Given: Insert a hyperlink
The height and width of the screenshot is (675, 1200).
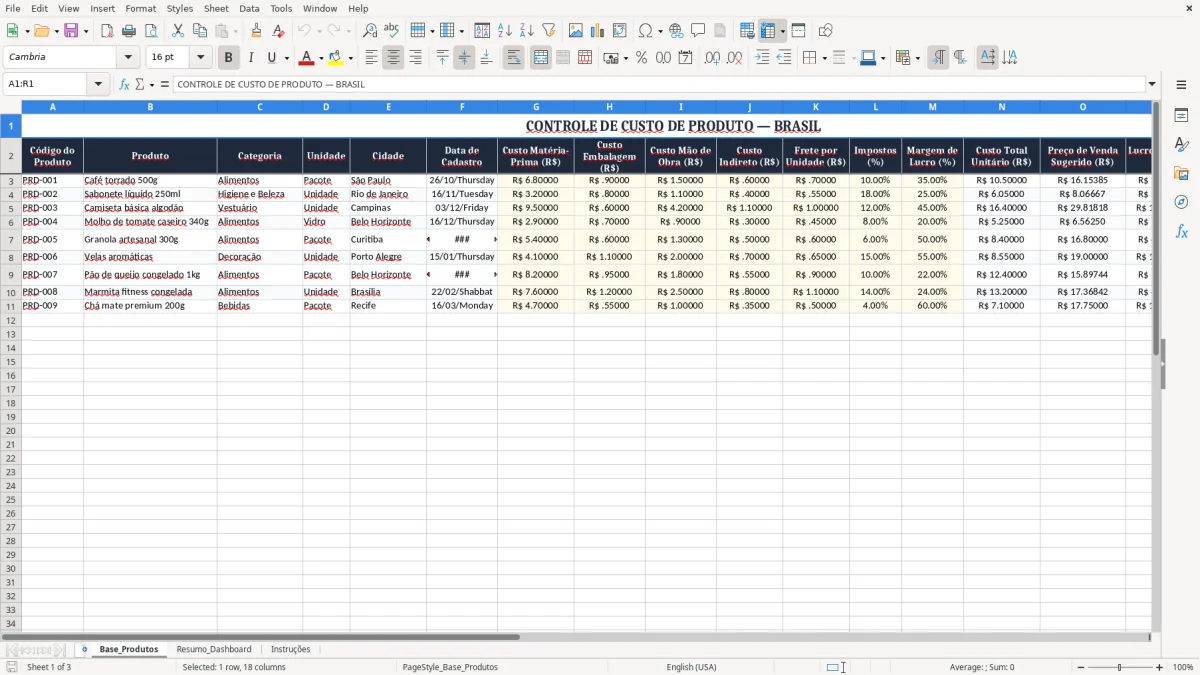Looking at the screenshot, I should [x=676, y=31].
